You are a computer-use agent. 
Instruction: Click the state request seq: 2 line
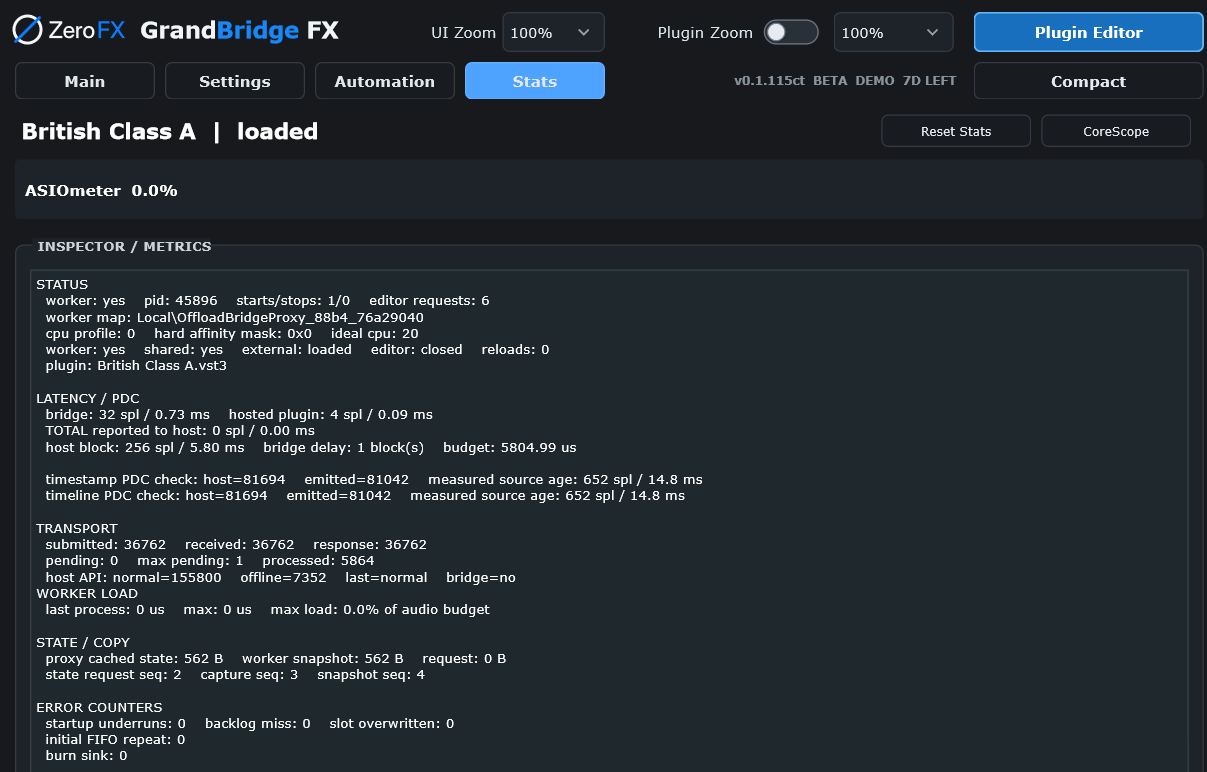pyautogui.click(x=235, y=675)
